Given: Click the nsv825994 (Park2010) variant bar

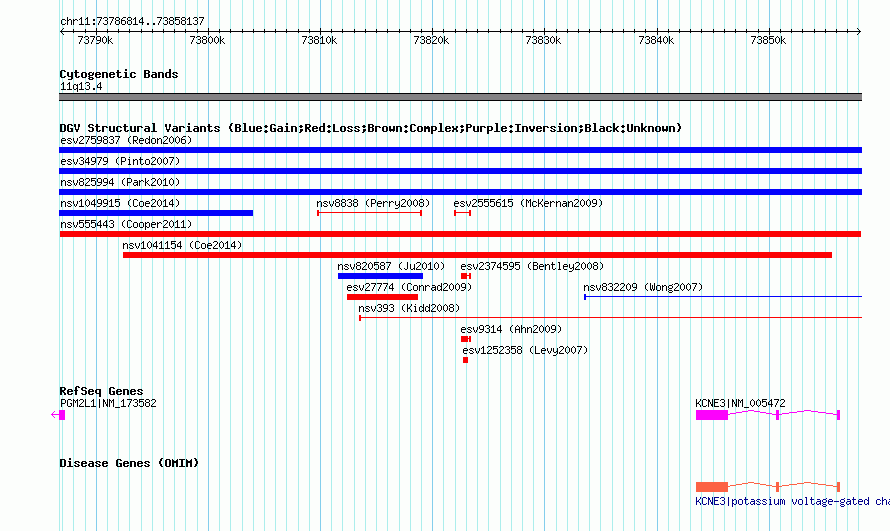Looking at the screenshot, I should pyautogui.click(x=460, y=192).
